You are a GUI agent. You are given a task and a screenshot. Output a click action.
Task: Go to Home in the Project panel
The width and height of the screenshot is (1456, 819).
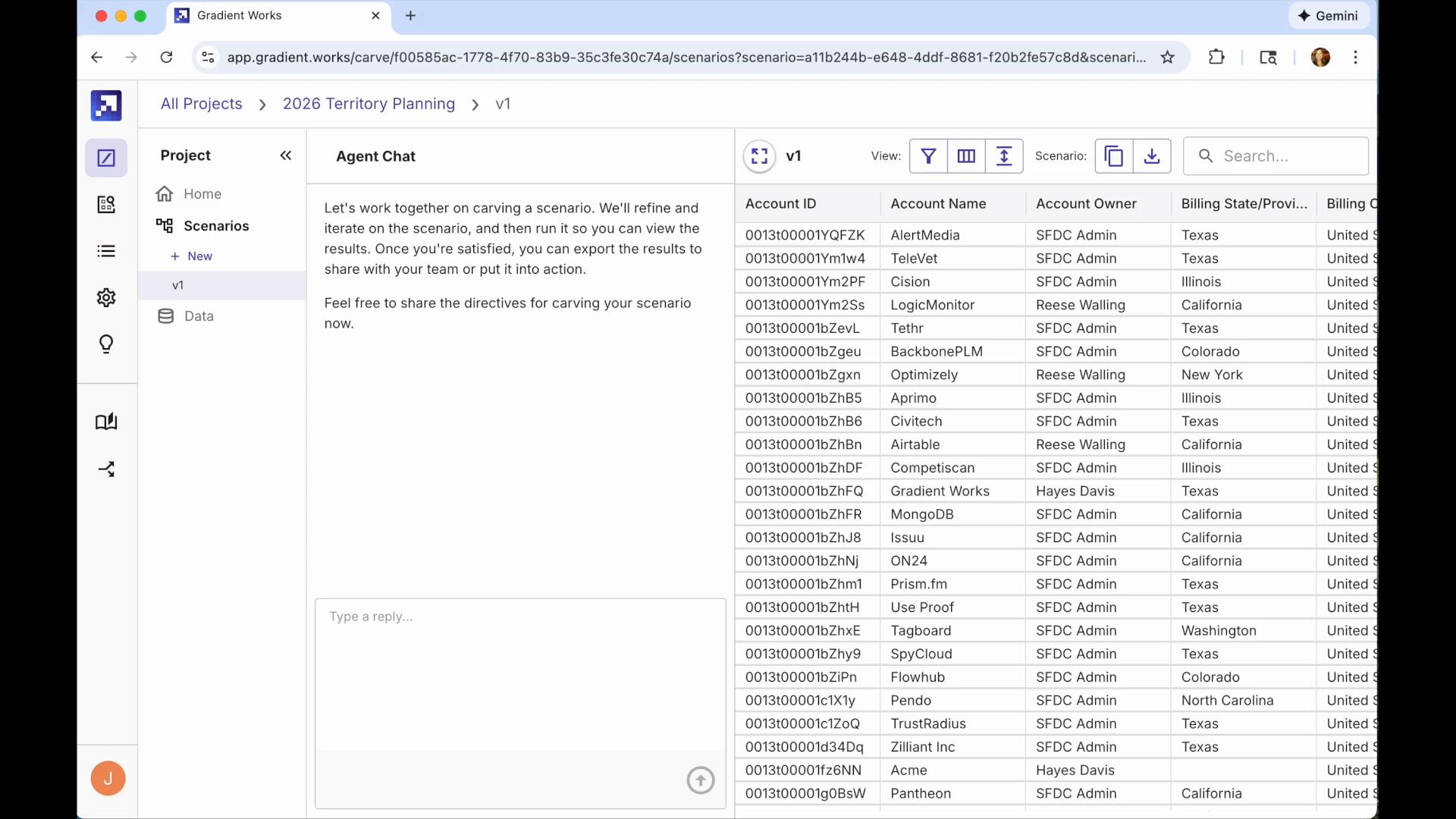pyautogui.click(x=202, y=194)
